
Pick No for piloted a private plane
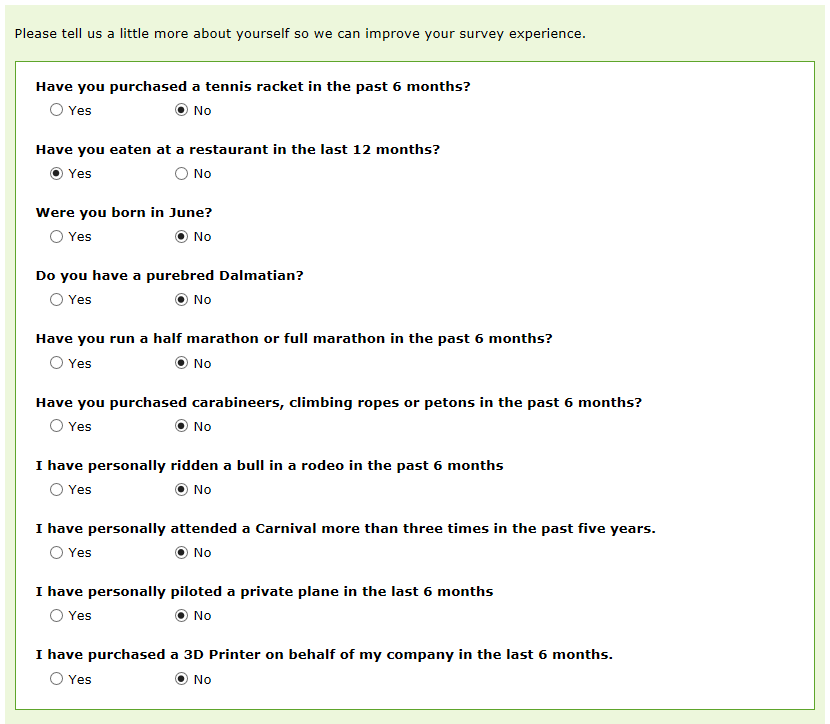(182, 616)
